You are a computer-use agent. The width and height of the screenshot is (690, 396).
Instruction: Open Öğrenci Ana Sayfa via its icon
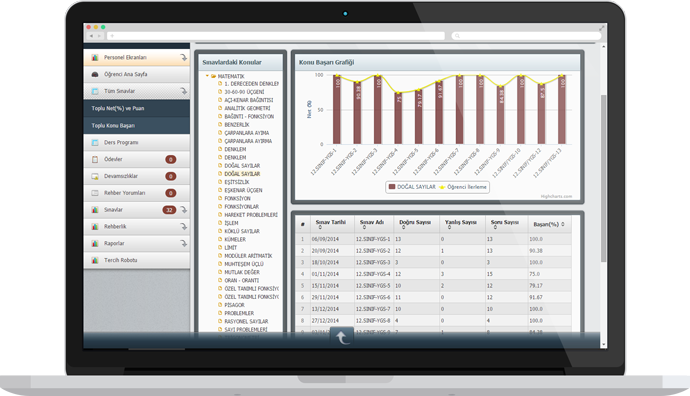95,74
